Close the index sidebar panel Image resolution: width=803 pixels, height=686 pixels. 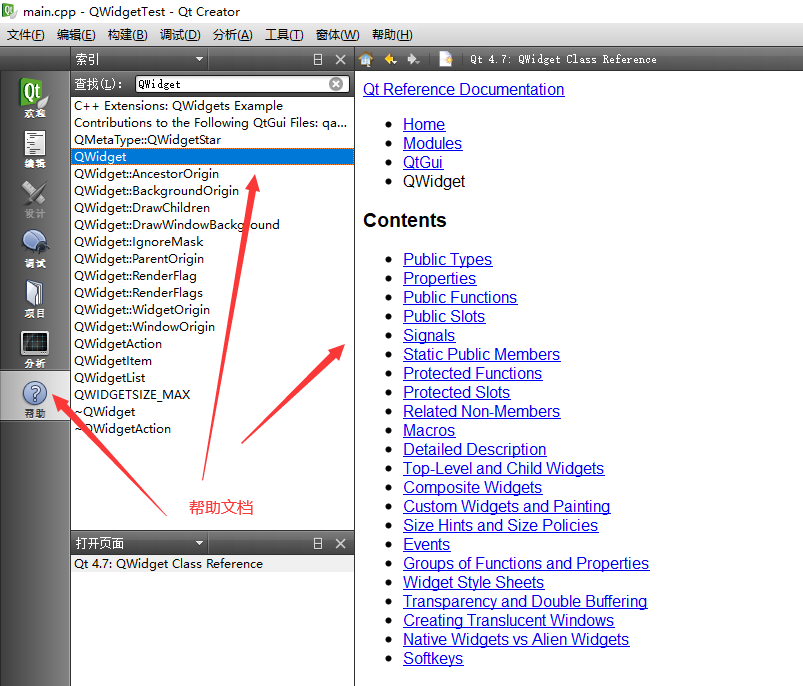pyautogui.click(x=341, y=59)
